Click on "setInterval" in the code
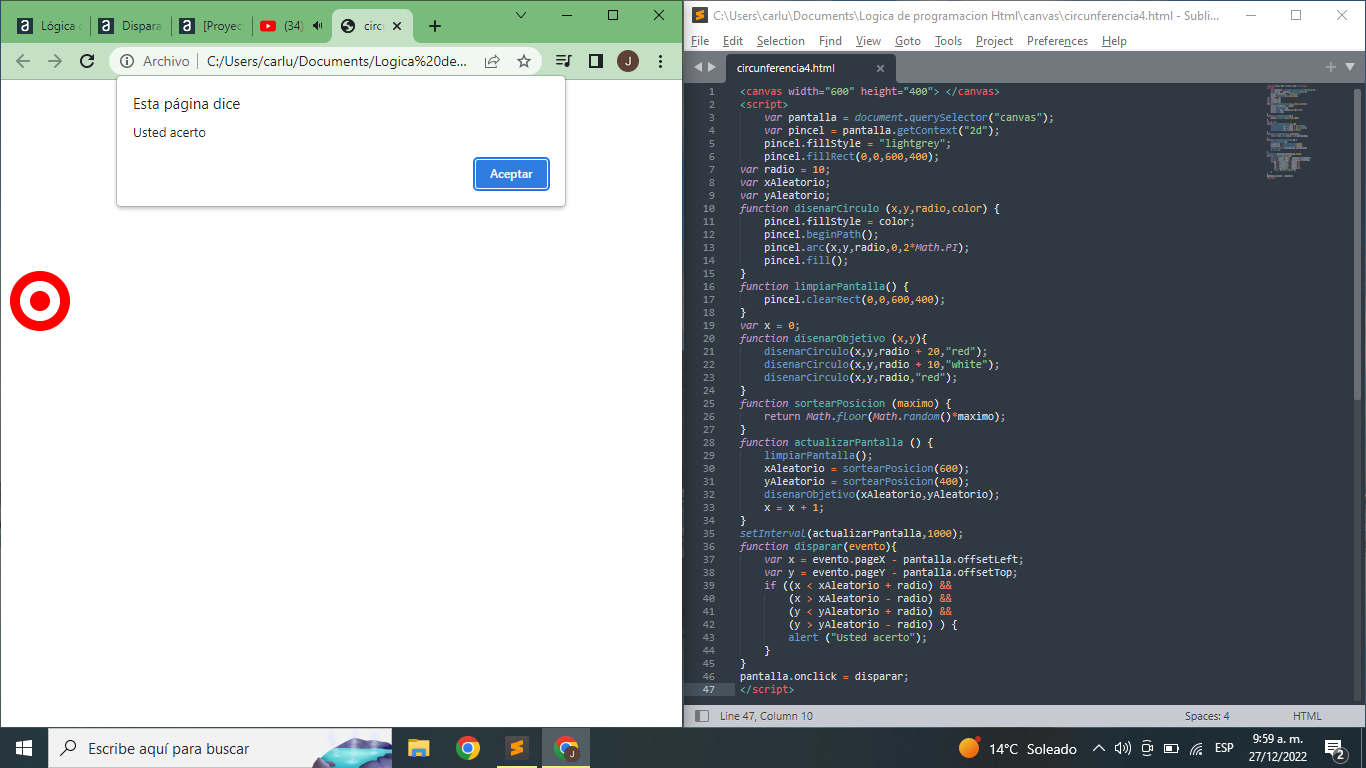This screenshot has width=1366, height=768. pos(773,534)
